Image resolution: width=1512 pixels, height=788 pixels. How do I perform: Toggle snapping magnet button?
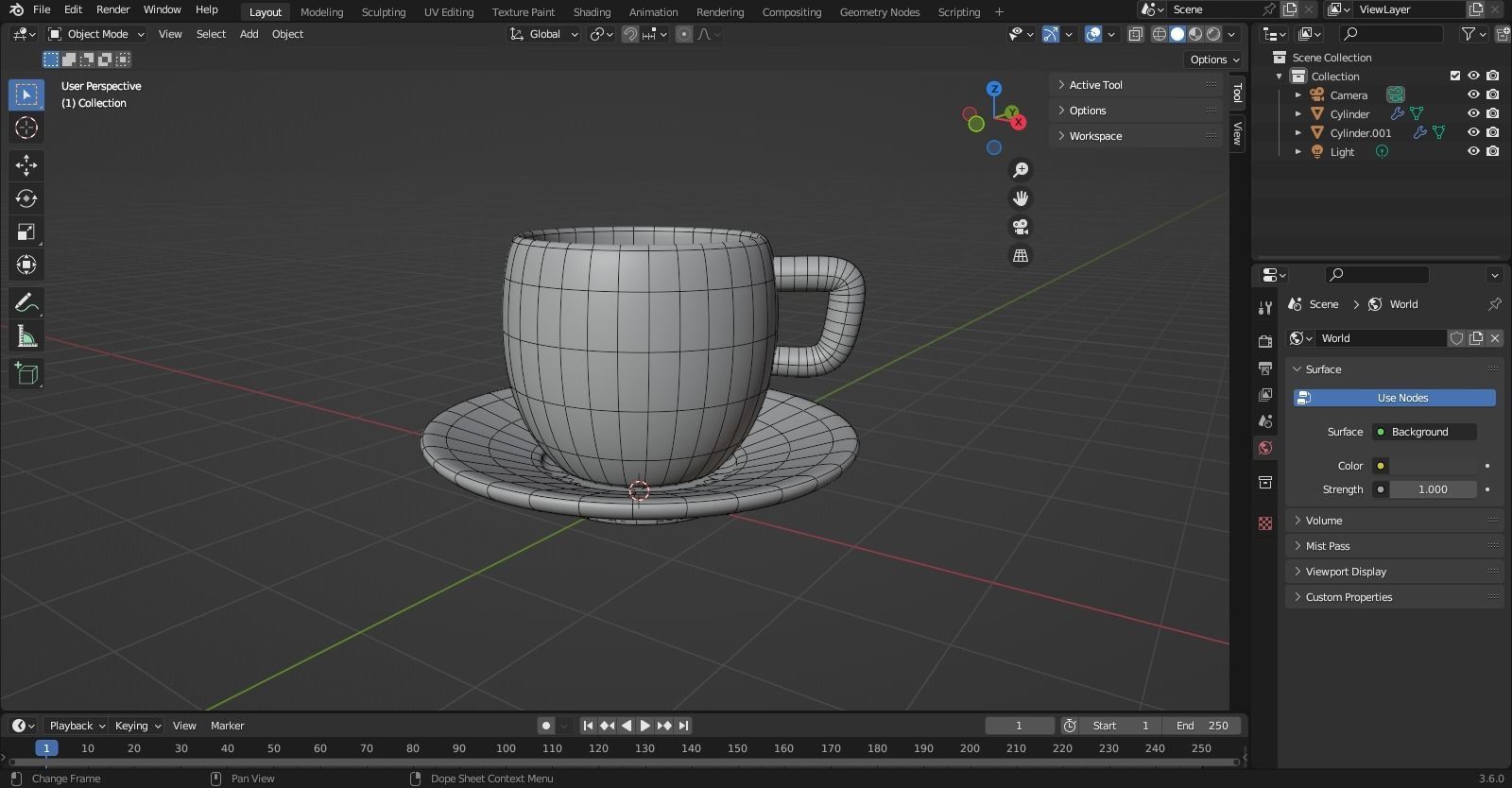(629, 34)
